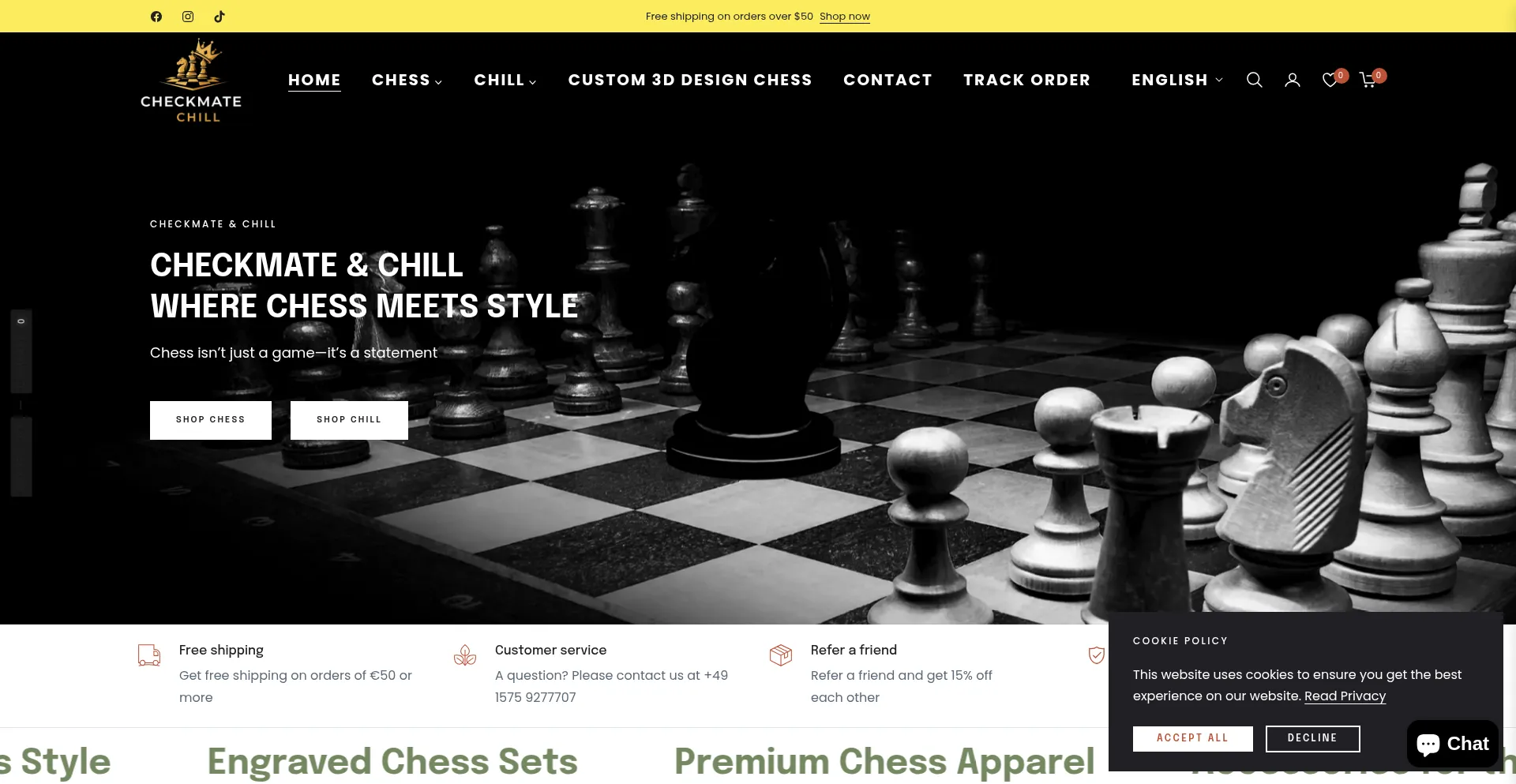Follow the Shop now link

pyautogui.click(x=845, y=17)
